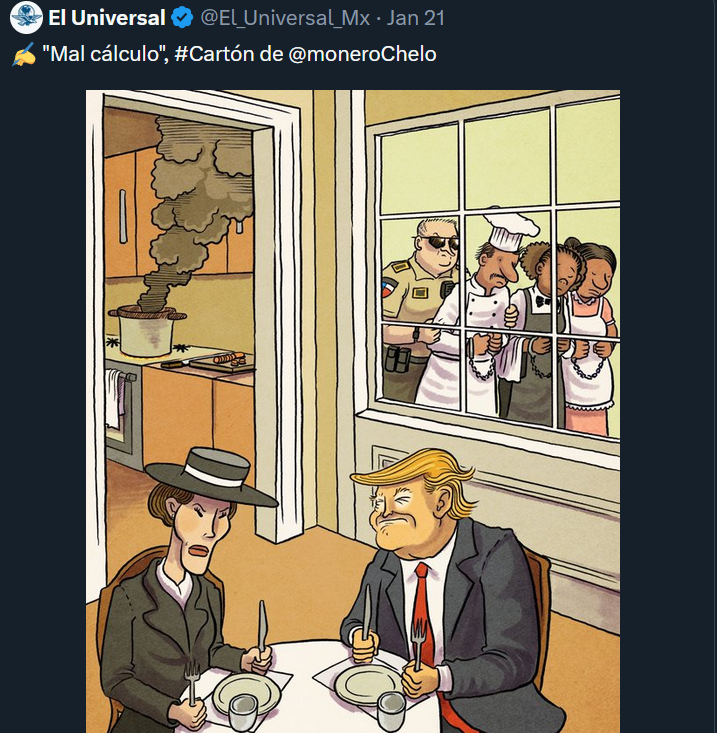This screenshot has height=733, width=717.
Task: Click the cutting board on the counter
Action: pos(224,363)
